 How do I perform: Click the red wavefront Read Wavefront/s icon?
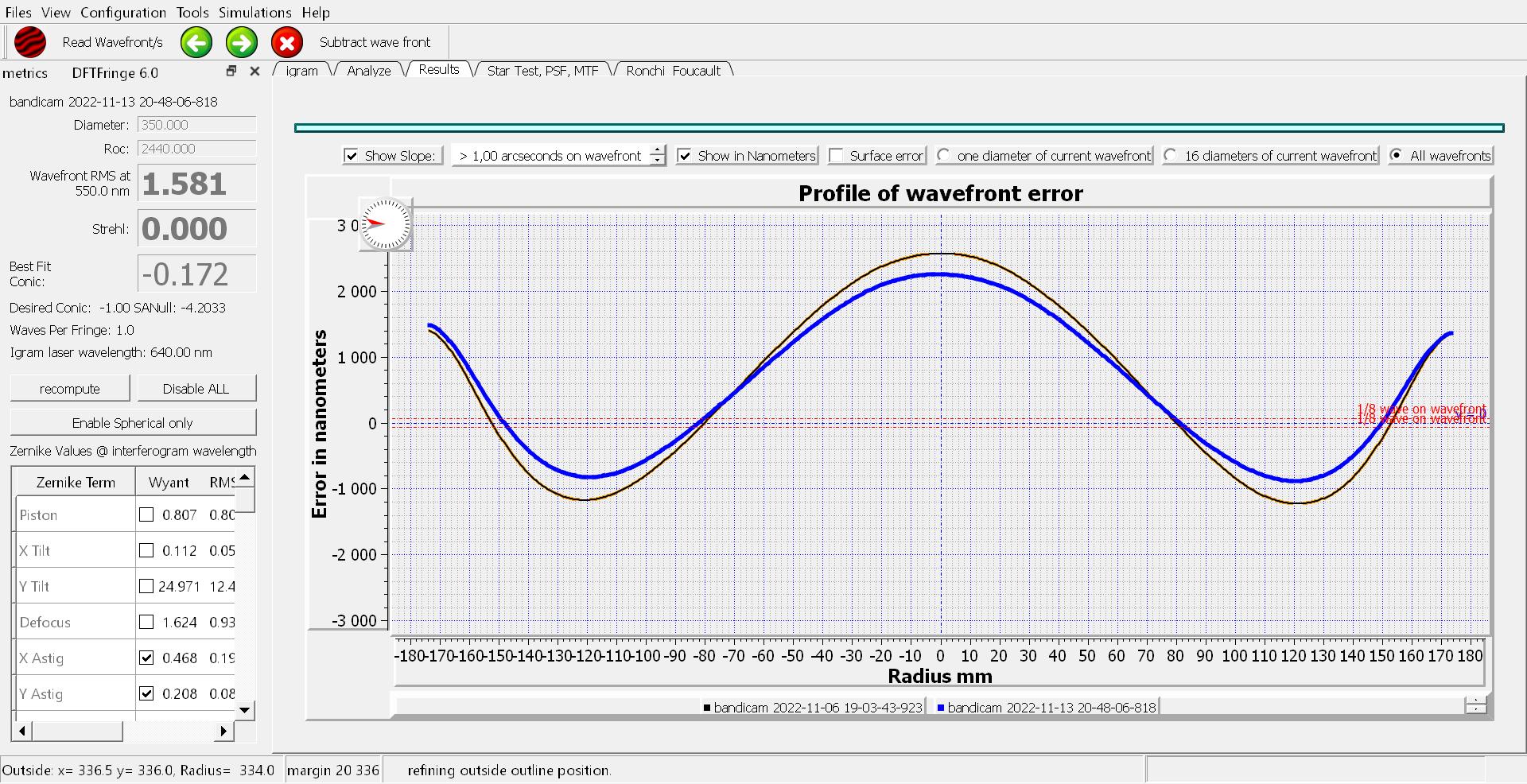tap(30, 42)
